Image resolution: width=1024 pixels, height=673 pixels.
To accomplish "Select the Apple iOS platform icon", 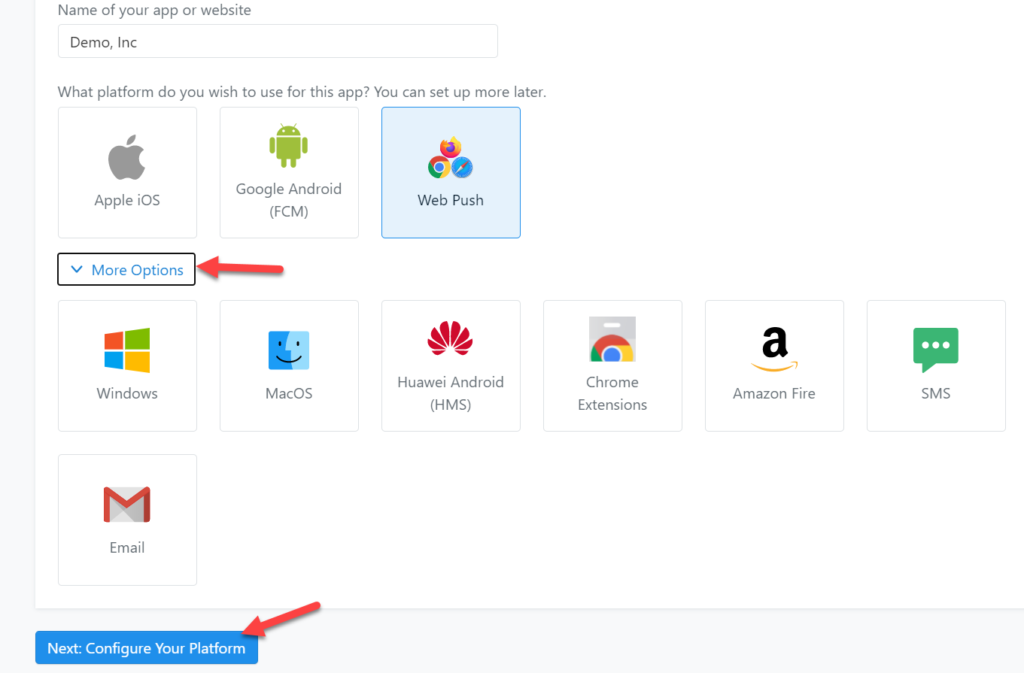I will click(x=127, y=157).
